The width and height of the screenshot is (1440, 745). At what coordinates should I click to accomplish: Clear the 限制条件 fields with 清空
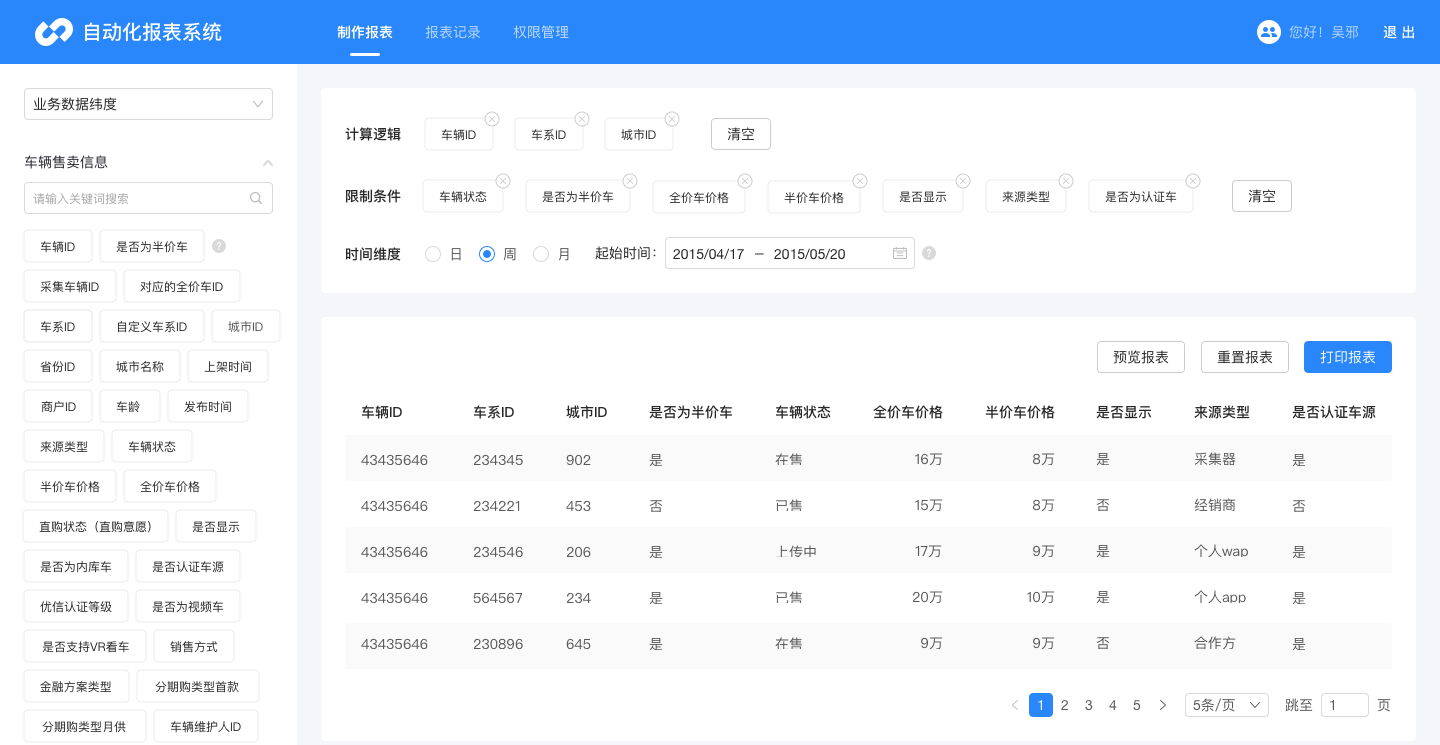coord(1262,196)
